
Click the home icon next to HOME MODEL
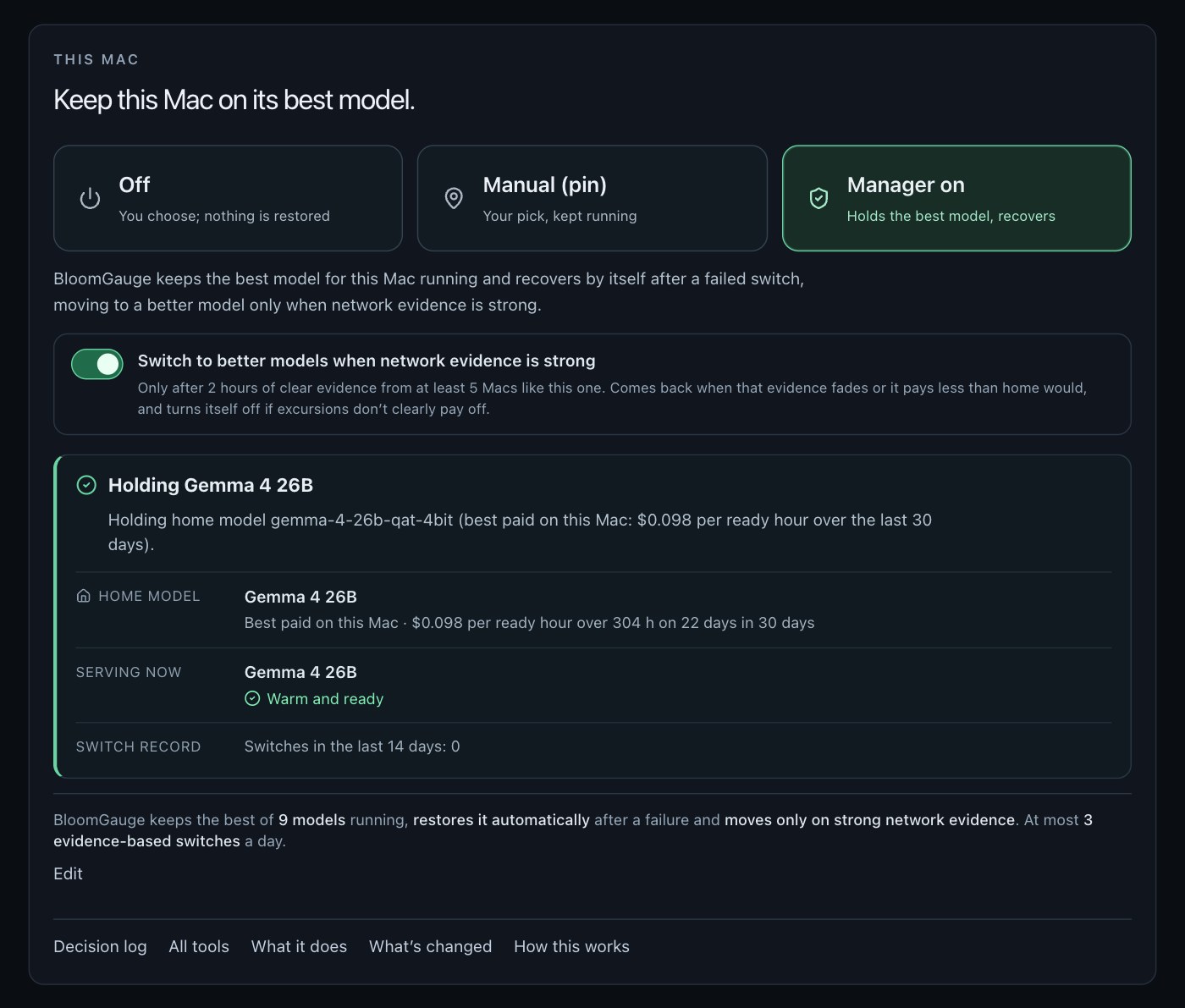click(83, 596)
